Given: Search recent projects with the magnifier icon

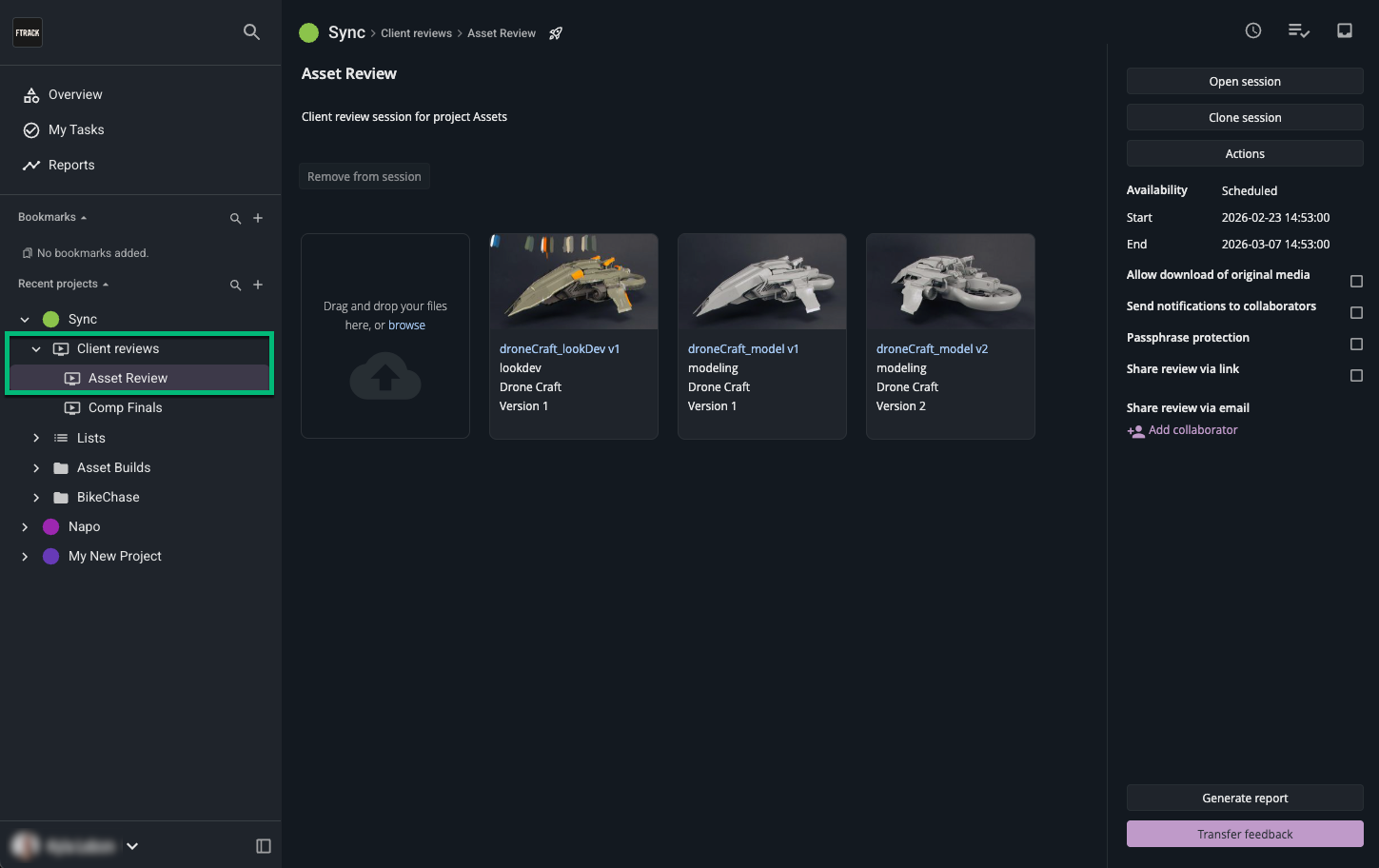Looking at the screenshot, I should [x=235, y=285].
